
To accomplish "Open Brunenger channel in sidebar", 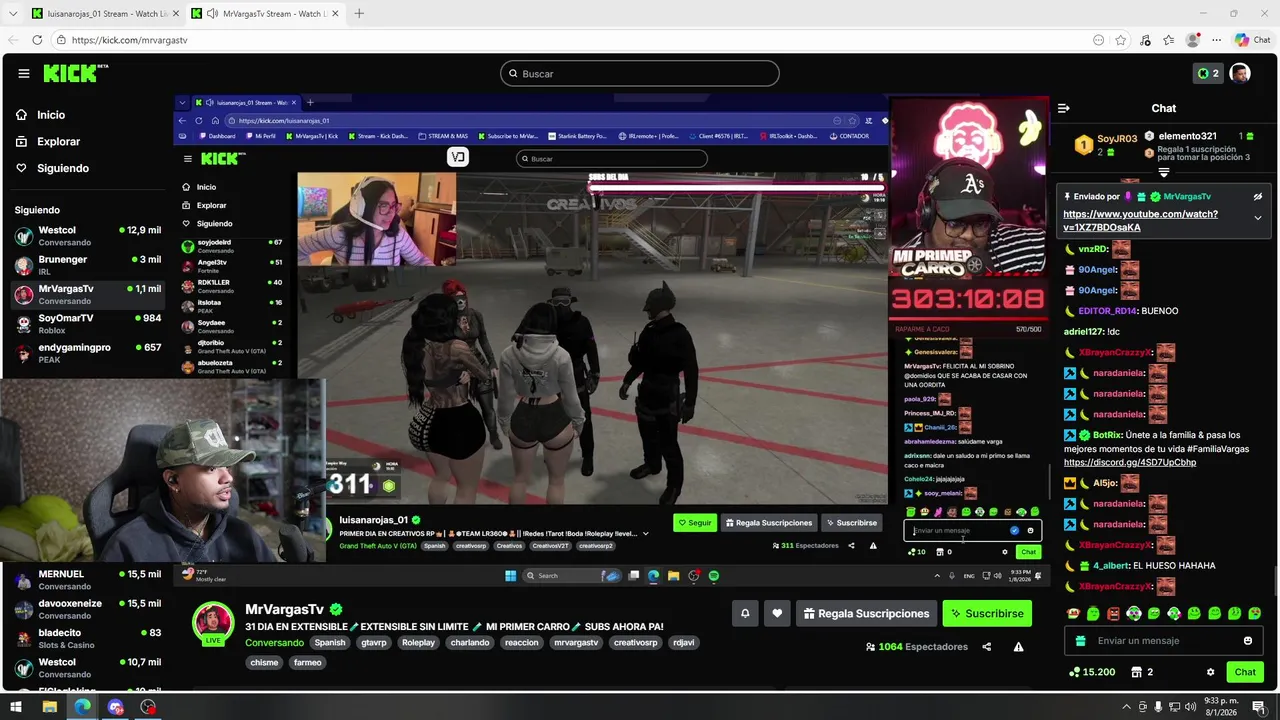I will 88,265.
